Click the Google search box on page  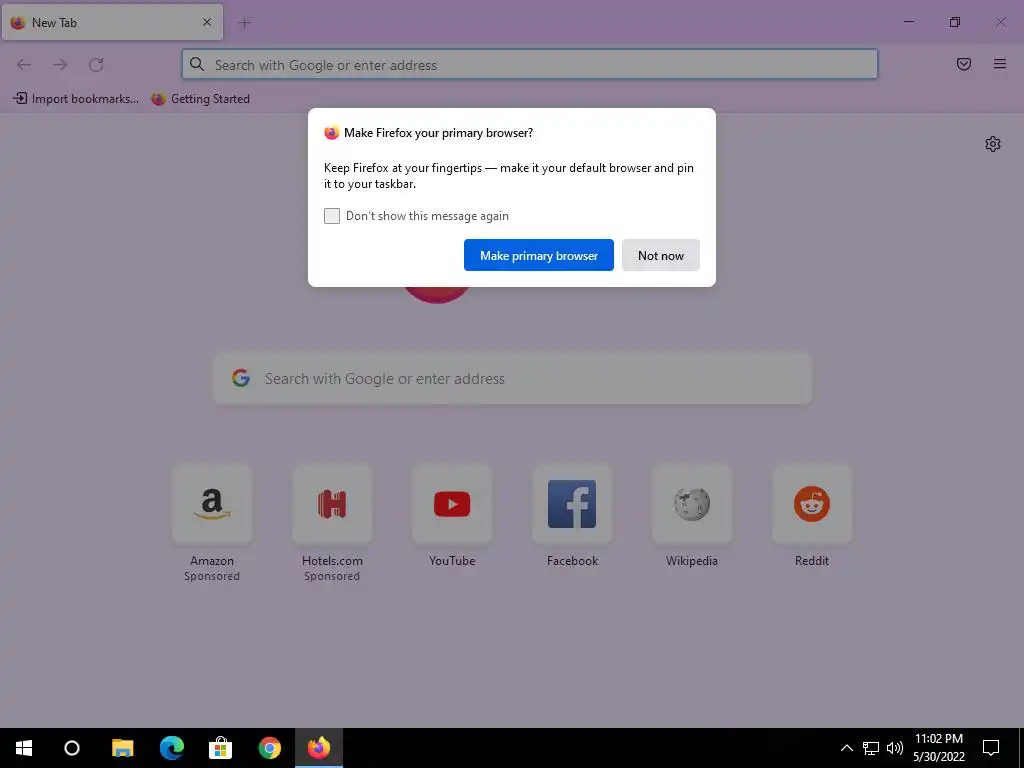click(512, 379)
